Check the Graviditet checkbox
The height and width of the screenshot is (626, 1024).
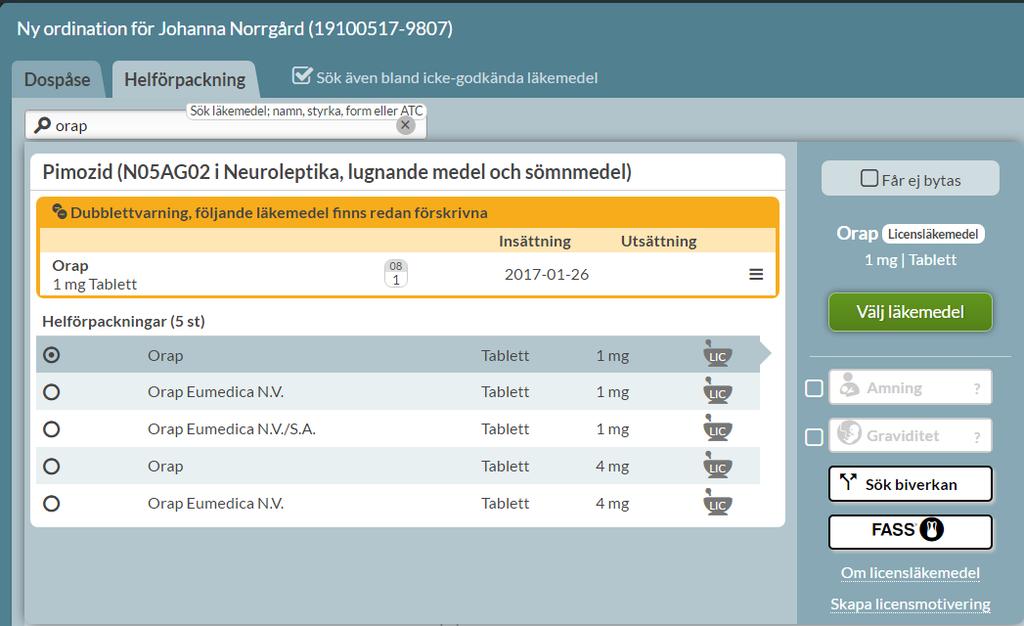(814, 437)
